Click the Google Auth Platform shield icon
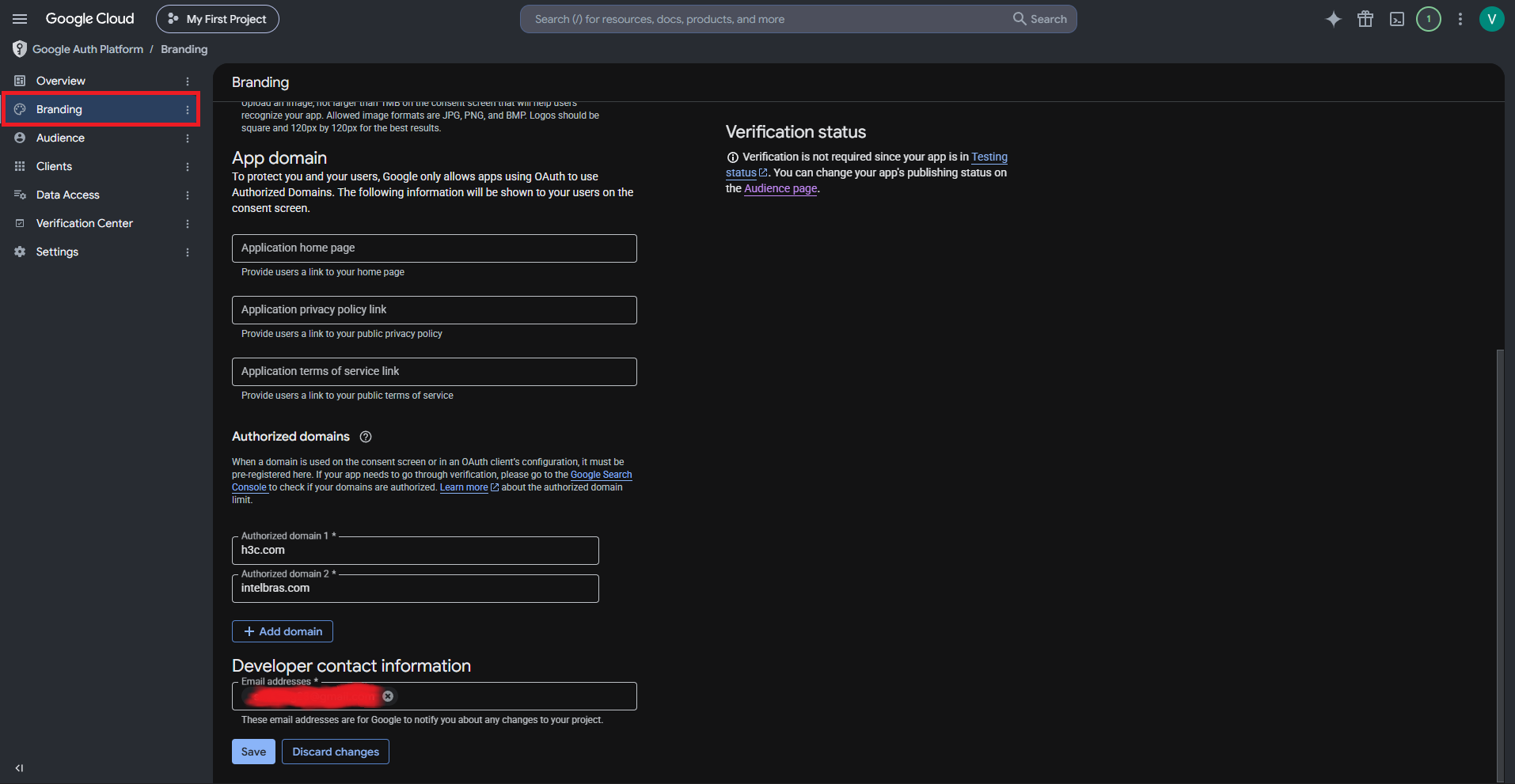 (20, 49)
